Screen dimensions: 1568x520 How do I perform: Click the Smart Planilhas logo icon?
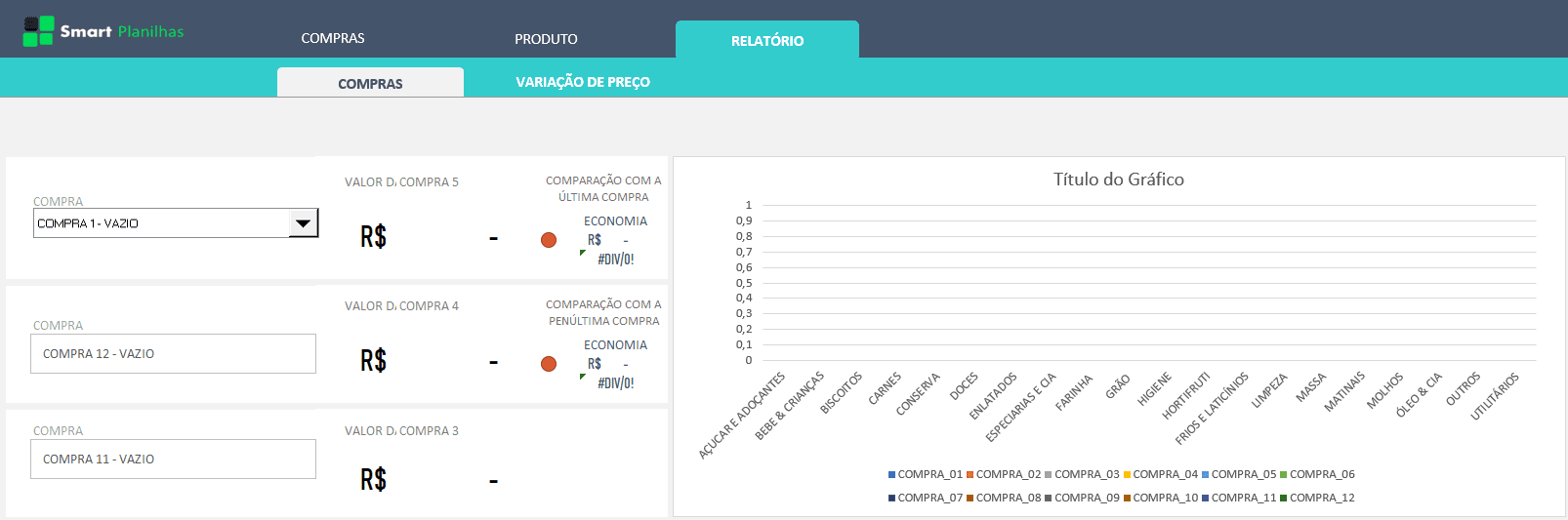point(38,31)
